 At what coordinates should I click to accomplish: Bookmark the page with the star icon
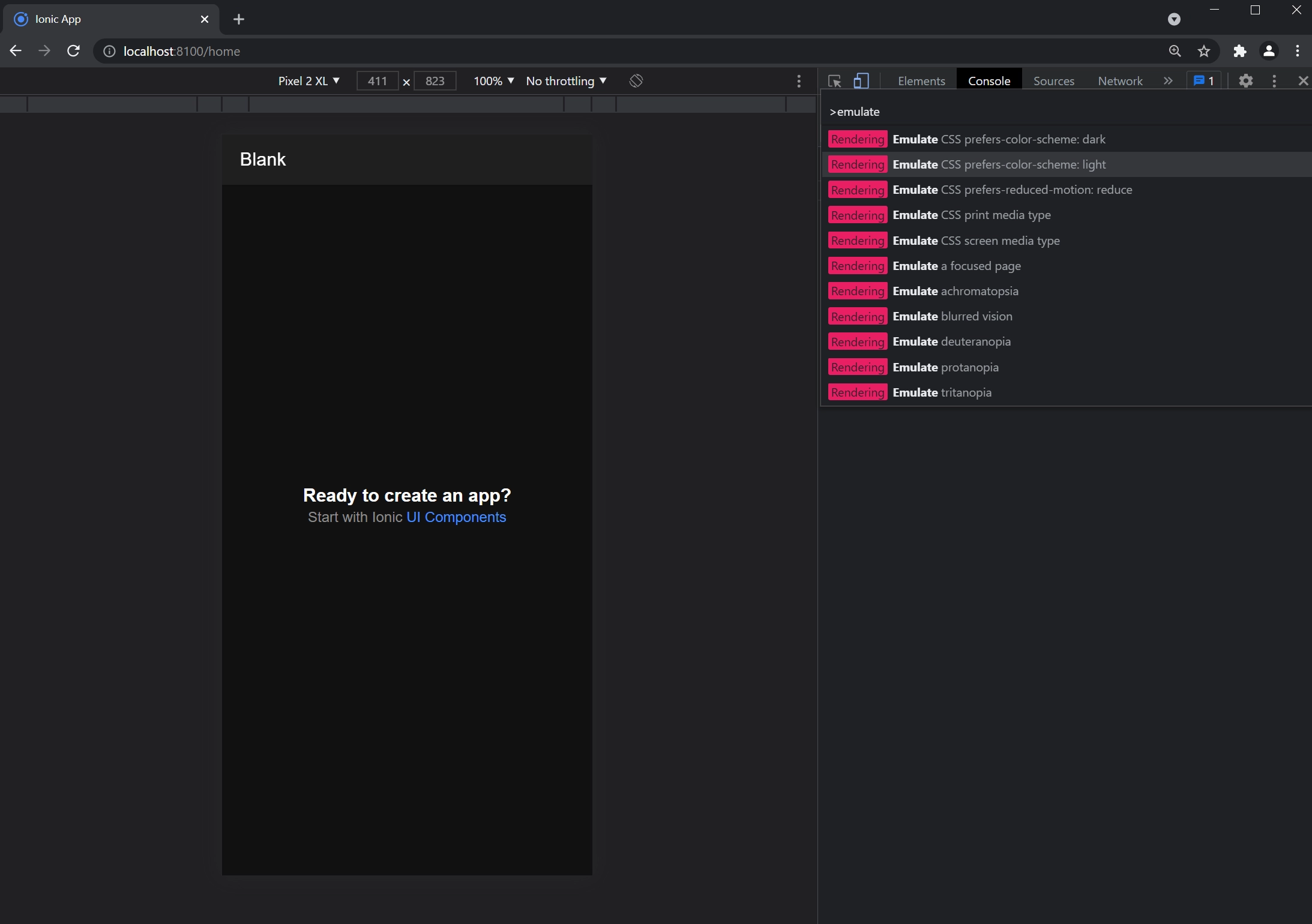click(x=1205, y=51)
